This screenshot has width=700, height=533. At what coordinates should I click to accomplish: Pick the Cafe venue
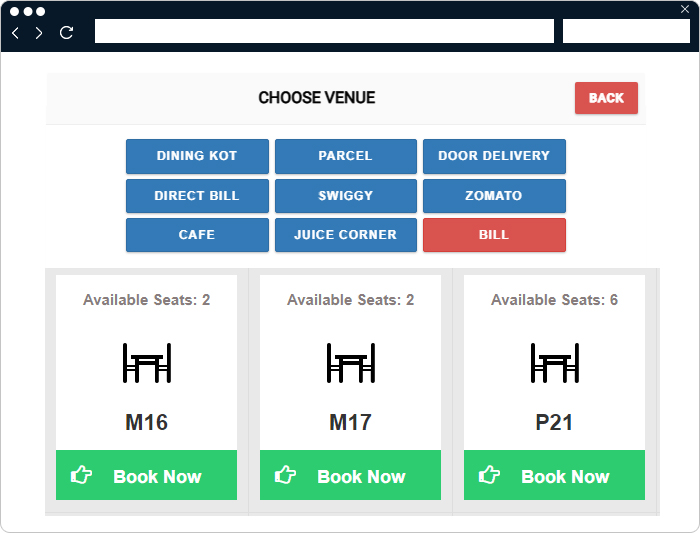click(x=197, y=235)
